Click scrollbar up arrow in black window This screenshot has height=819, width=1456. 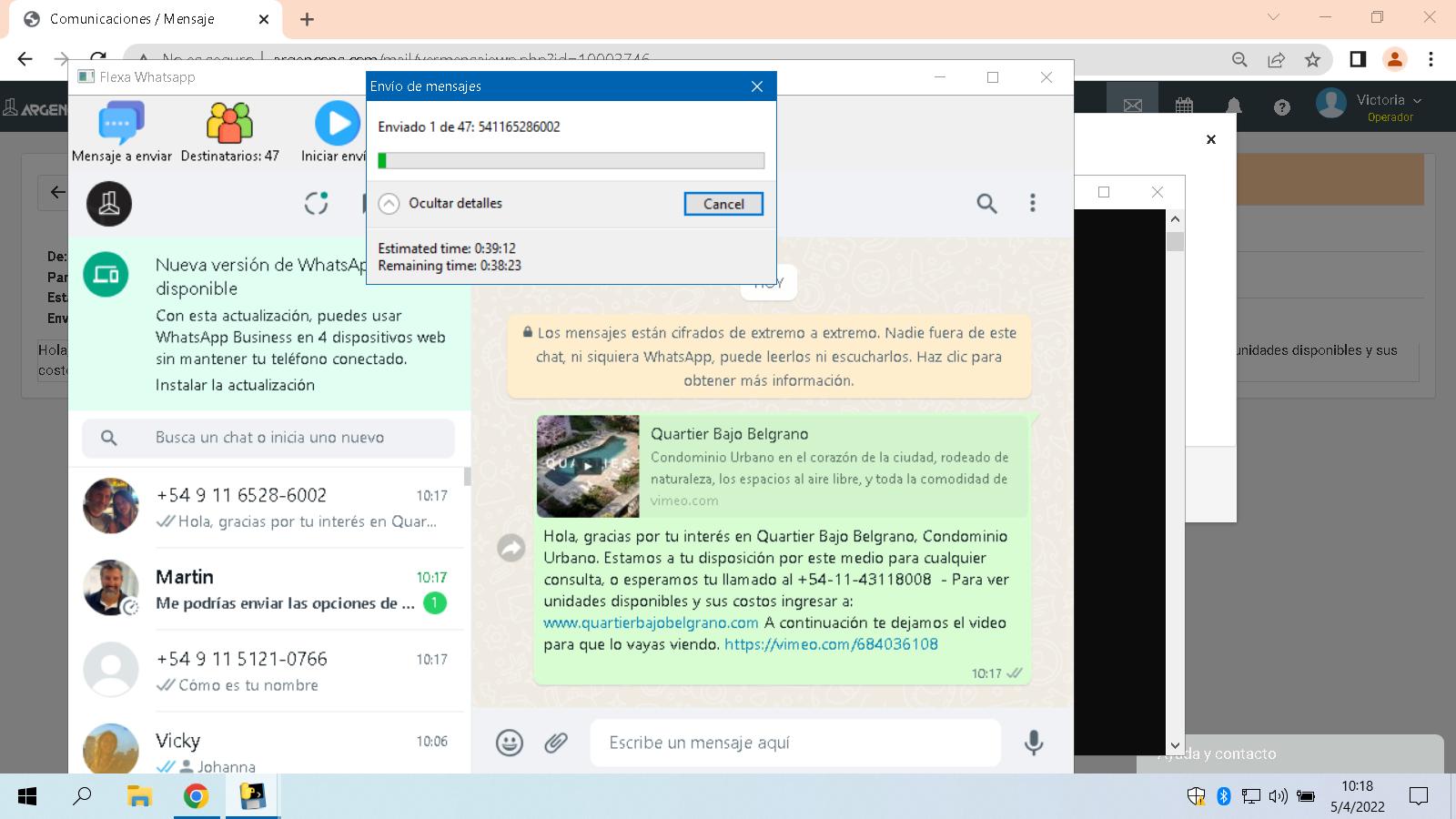[1175, 219]
